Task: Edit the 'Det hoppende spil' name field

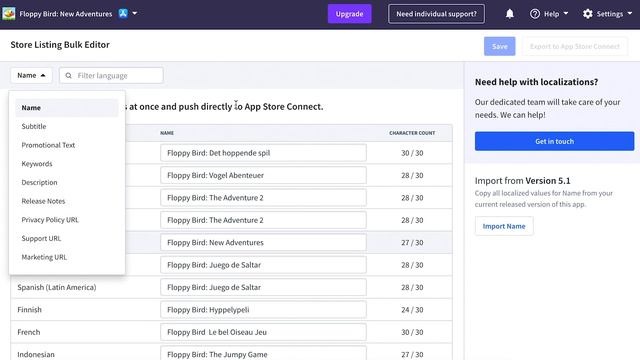Action: pos(263,153)
